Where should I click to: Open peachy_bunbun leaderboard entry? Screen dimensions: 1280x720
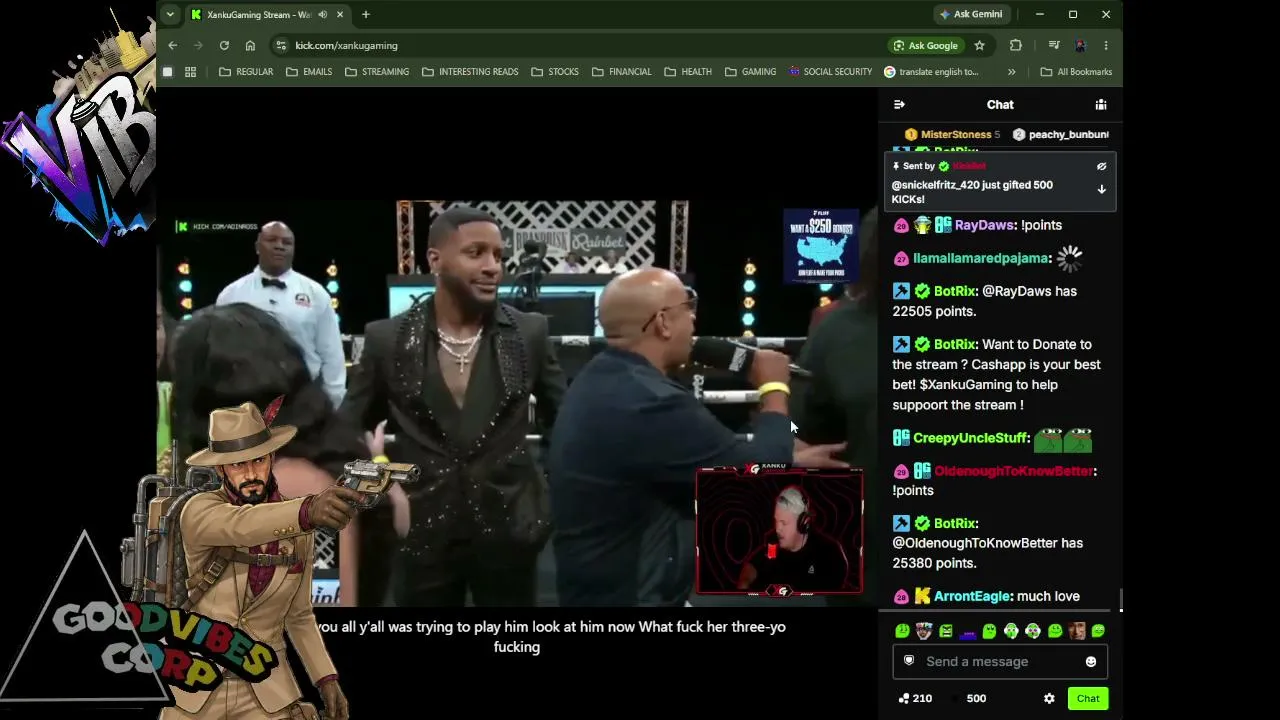click(x=1060, y=134)
